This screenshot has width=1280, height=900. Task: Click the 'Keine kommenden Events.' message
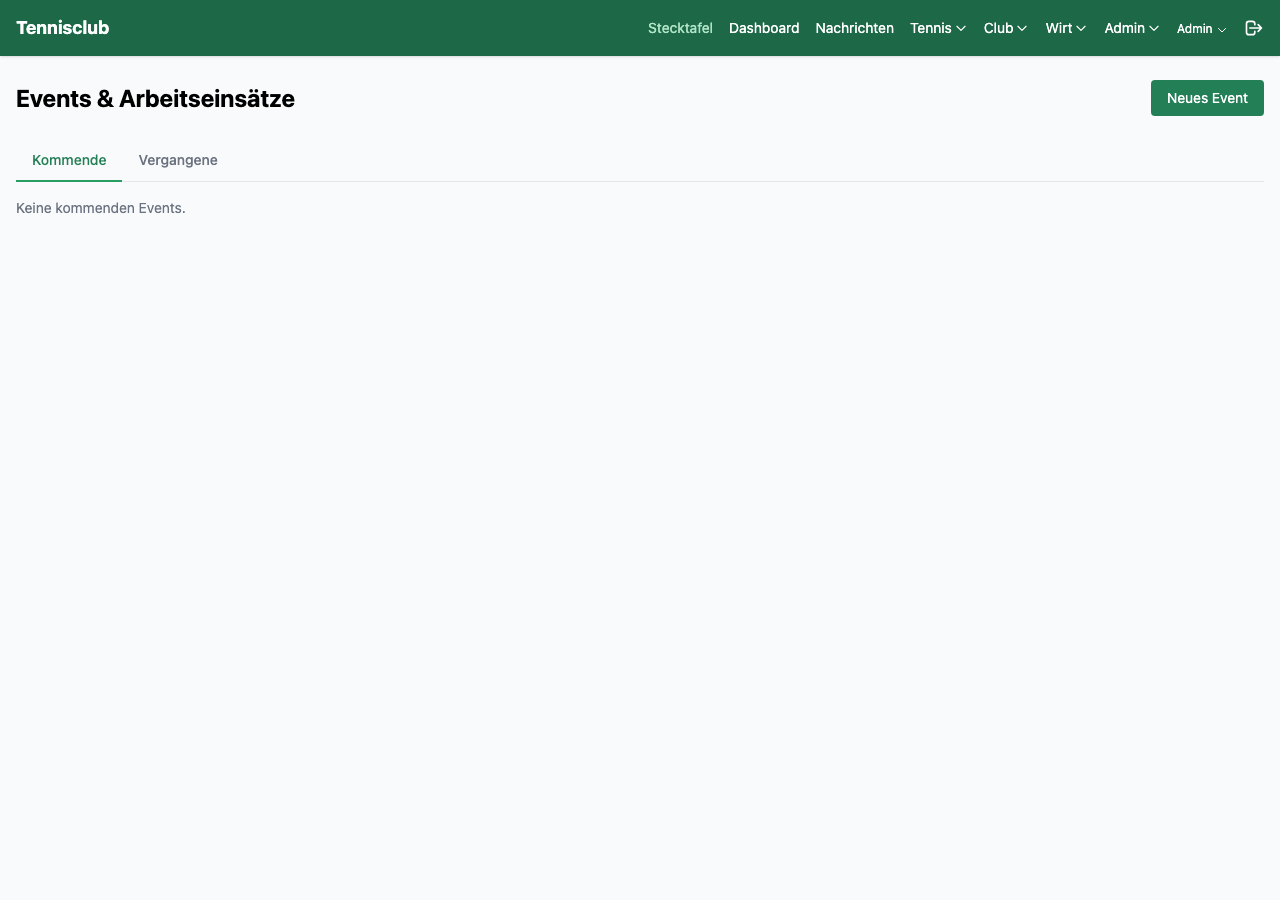tap(101, 208)
